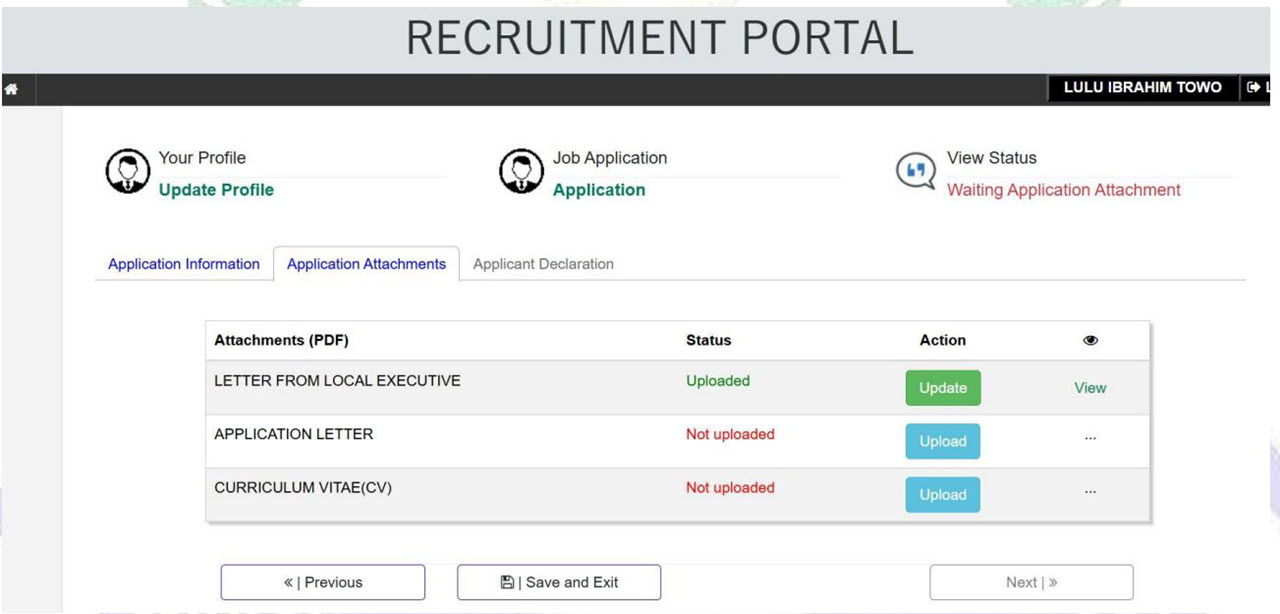Switch to Application Information tab
Image resolution: width=1280 pixels, height=614 pixels.
pos(184,264)
